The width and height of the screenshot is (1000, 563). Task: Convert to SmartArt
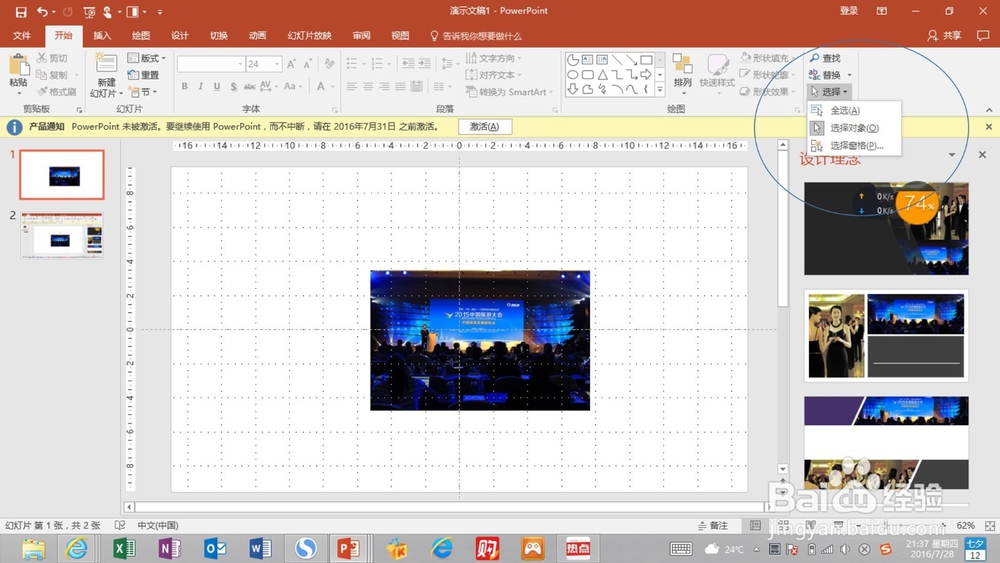[x=509, y=92]
